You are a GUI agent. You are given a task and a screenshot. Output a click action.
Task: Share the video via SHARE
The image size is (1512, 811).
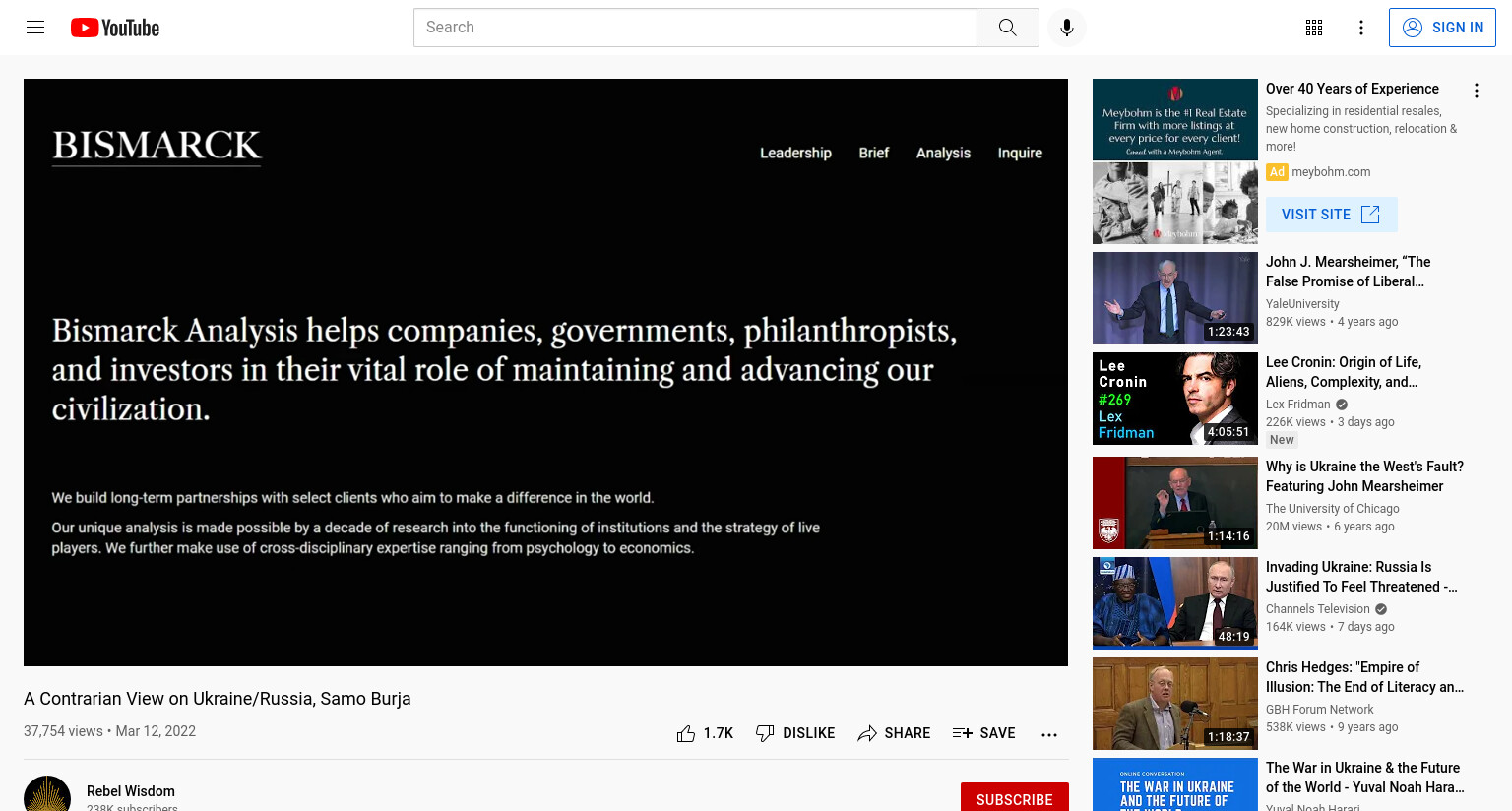pos(894,733)
